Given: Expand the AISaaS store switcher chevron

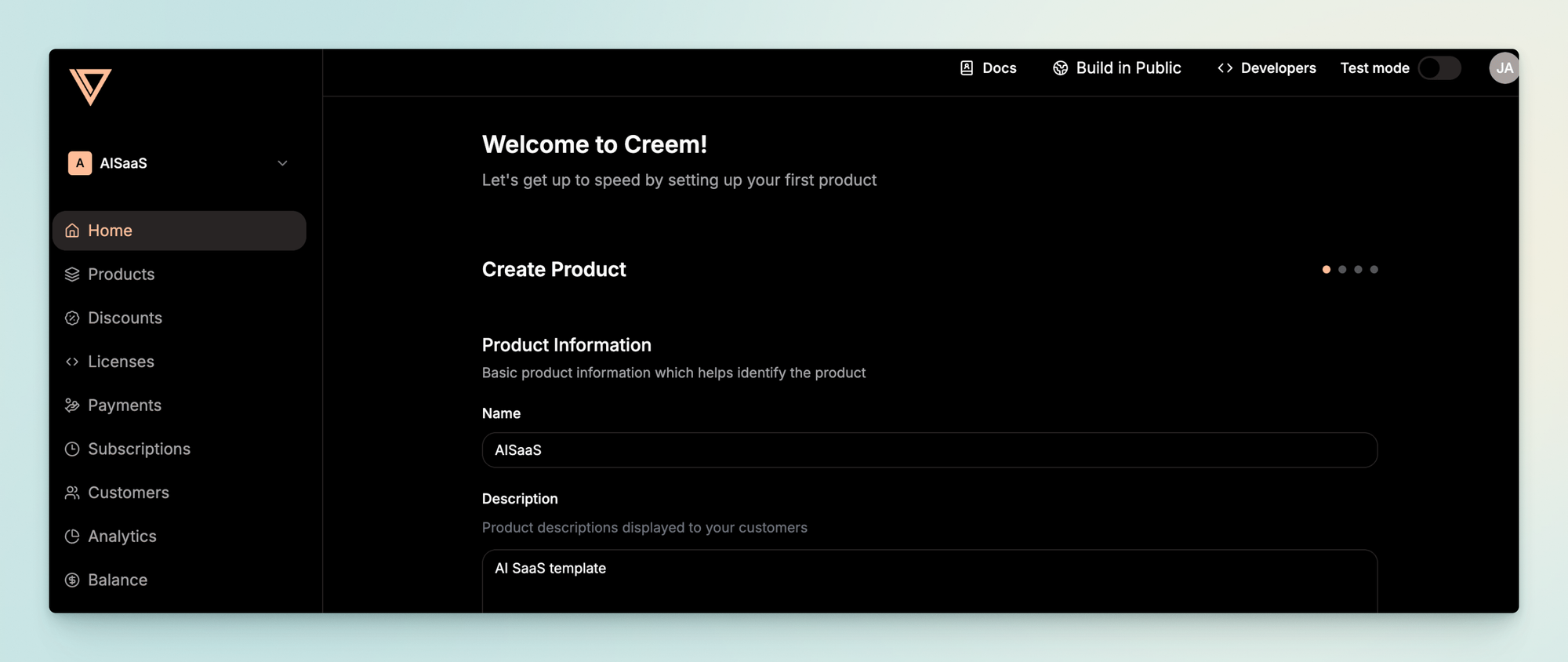Looking at the screenshot, I should click(282, 163).
